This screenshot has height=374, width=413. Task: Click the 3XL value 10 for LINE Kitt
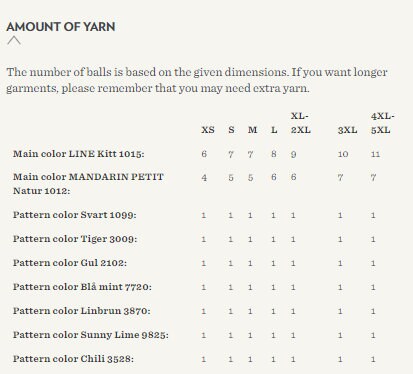click(x=343, y=154)
